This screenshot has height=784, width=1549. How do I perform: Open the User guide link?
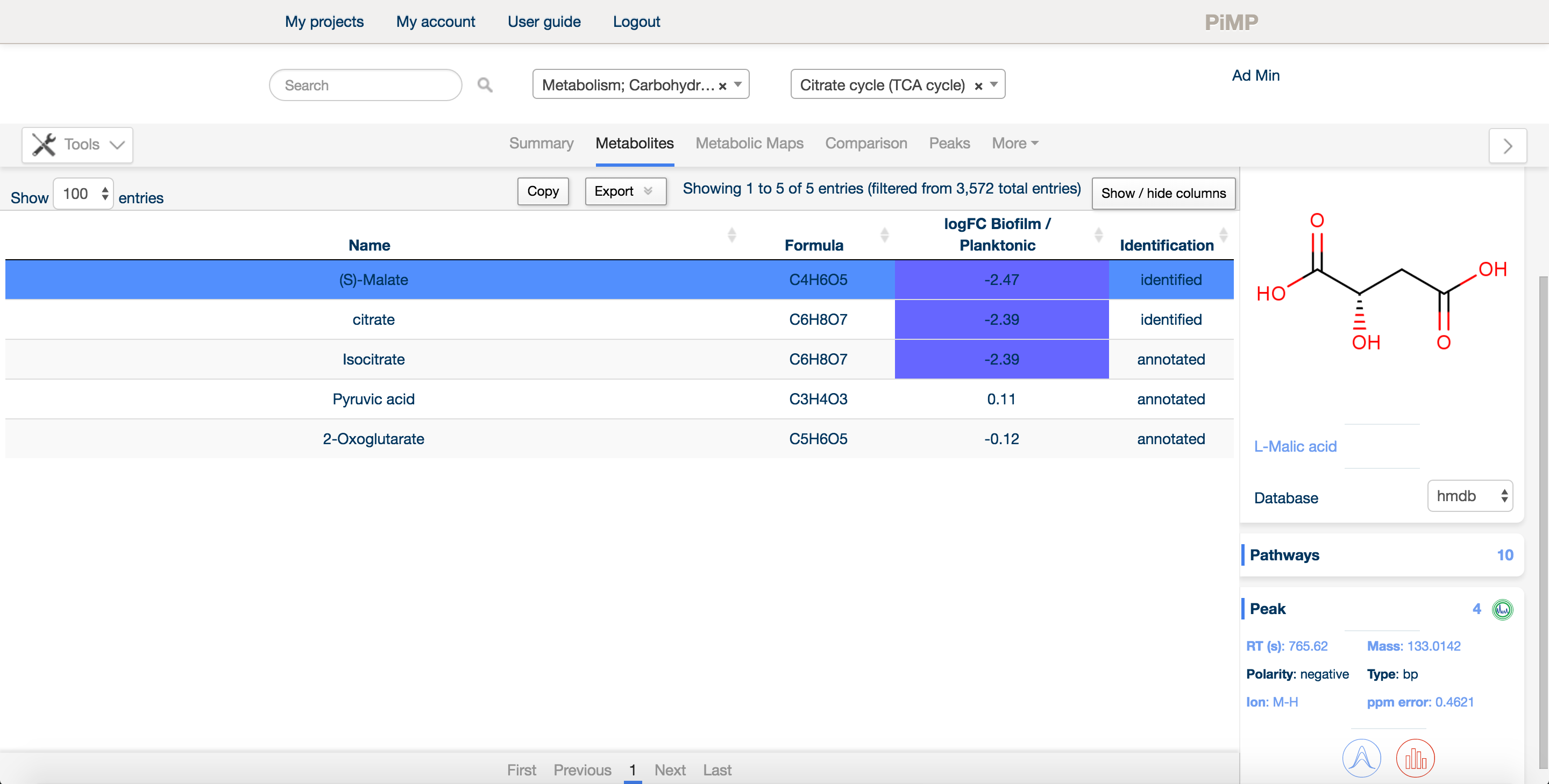(x=544, y=22)
